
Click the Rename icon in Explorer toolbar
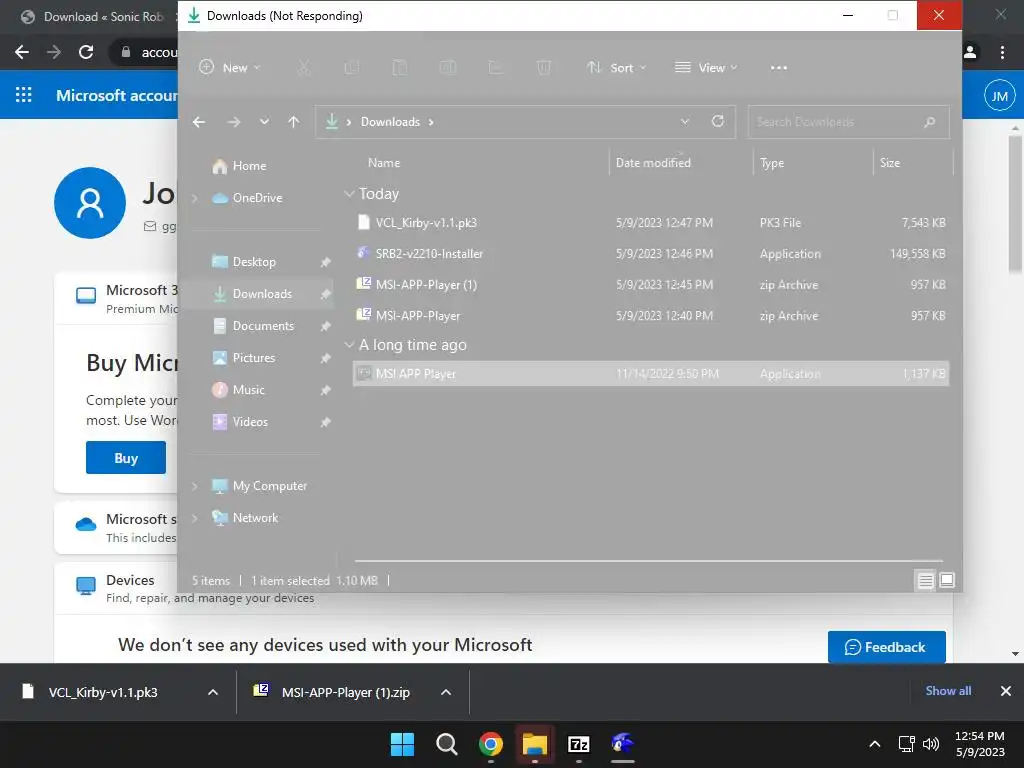tap(448, 67)
